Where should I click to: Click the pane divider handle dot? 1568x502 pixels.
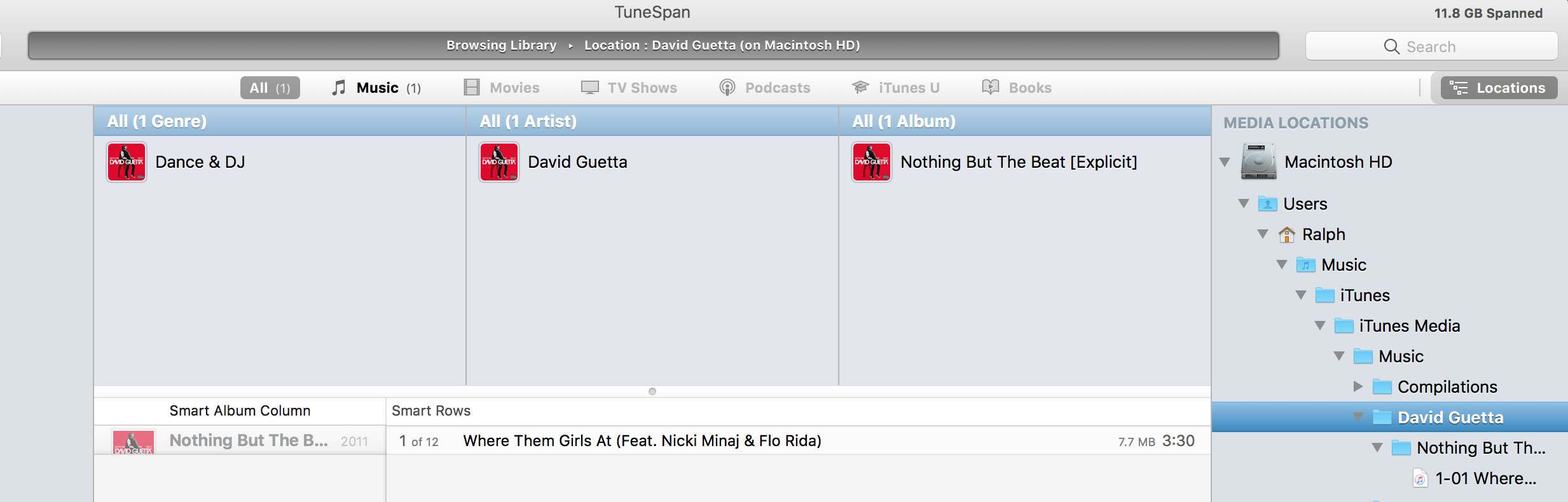[x=652, y=391]
